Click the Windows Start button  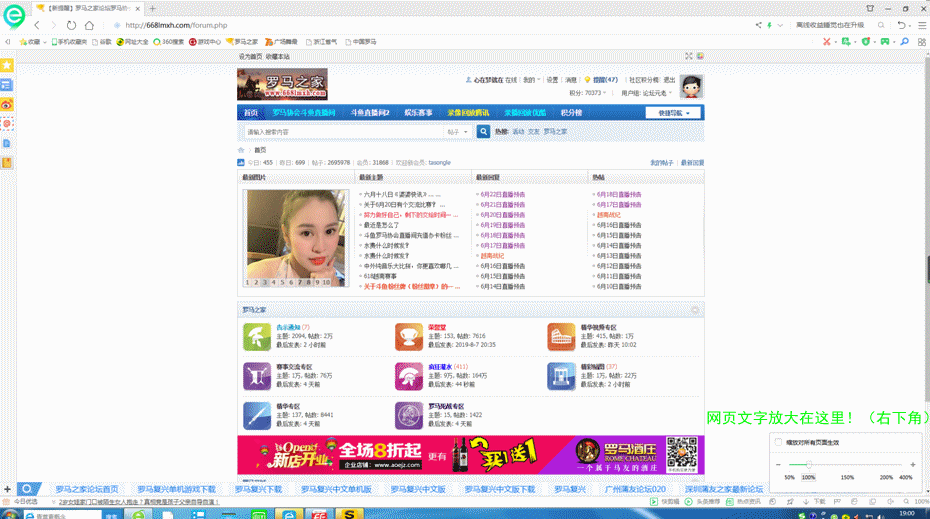9,514
